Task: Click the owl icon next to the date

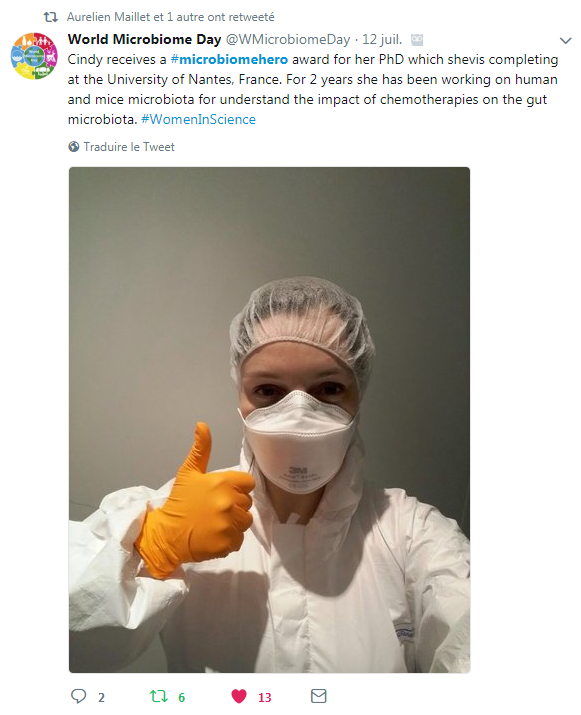Action: pyautogui.click(x=417, y=40)
